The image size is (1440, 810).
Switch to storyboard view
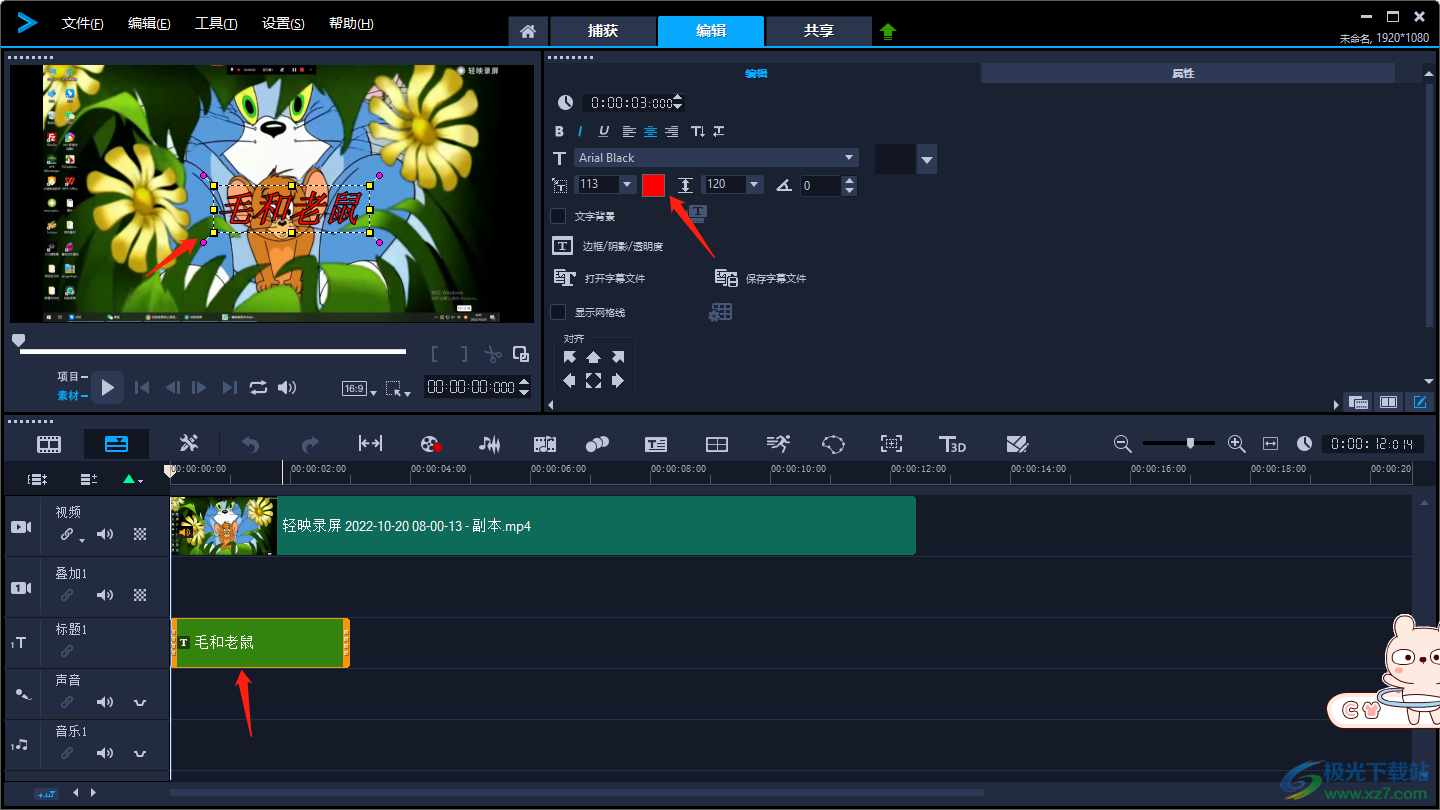49,444
